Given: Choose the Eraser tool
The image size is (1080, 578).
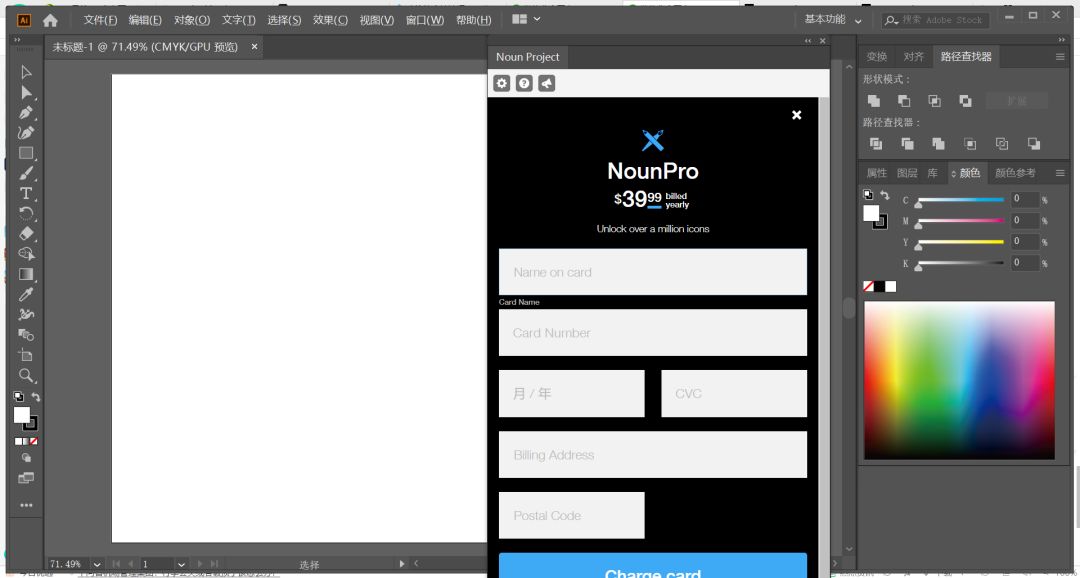Looking at the screenshot, I should click(26, 234).
